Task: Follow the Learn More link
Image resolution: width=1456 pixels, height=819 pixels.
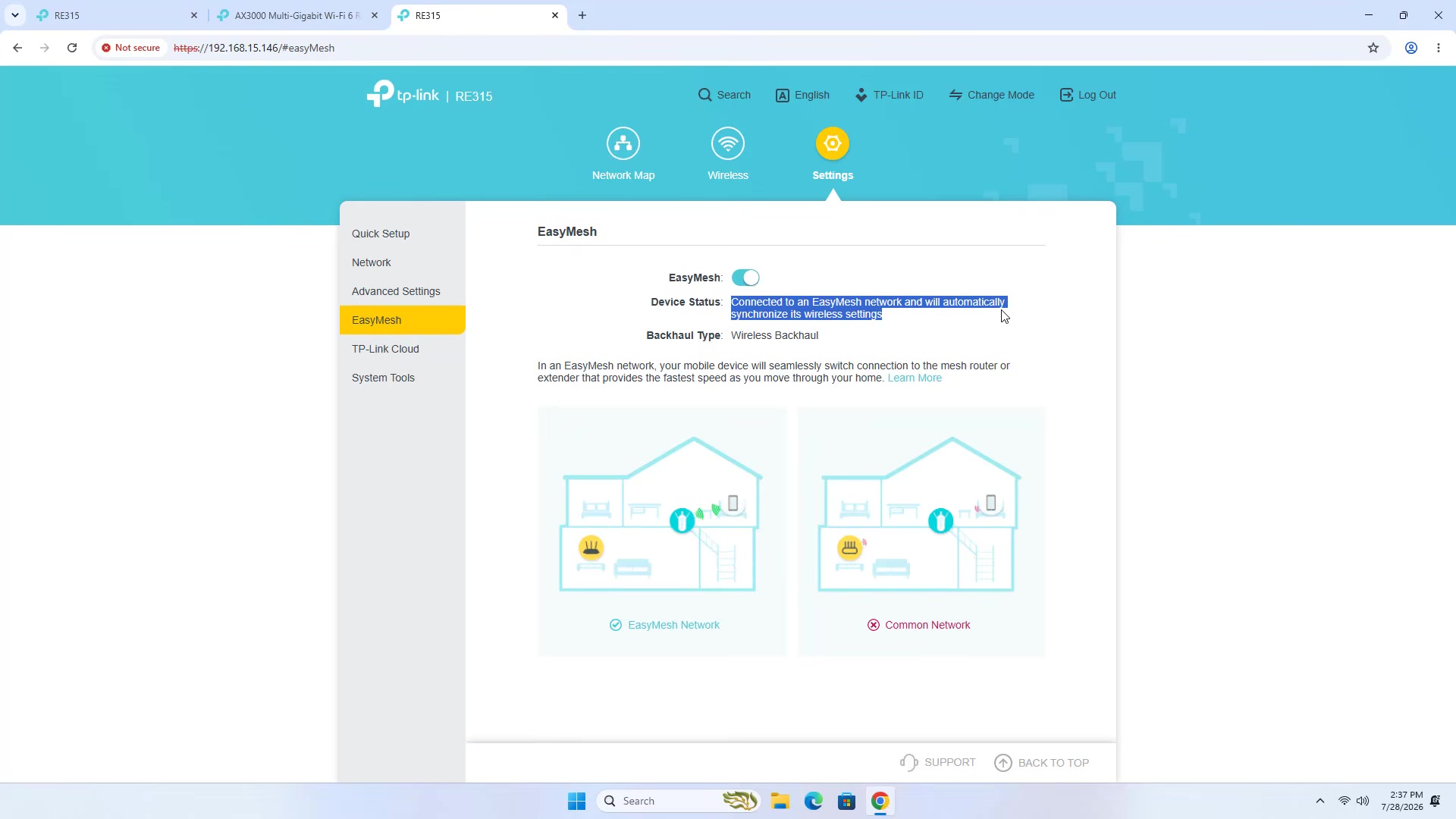Action: [915, 378]
